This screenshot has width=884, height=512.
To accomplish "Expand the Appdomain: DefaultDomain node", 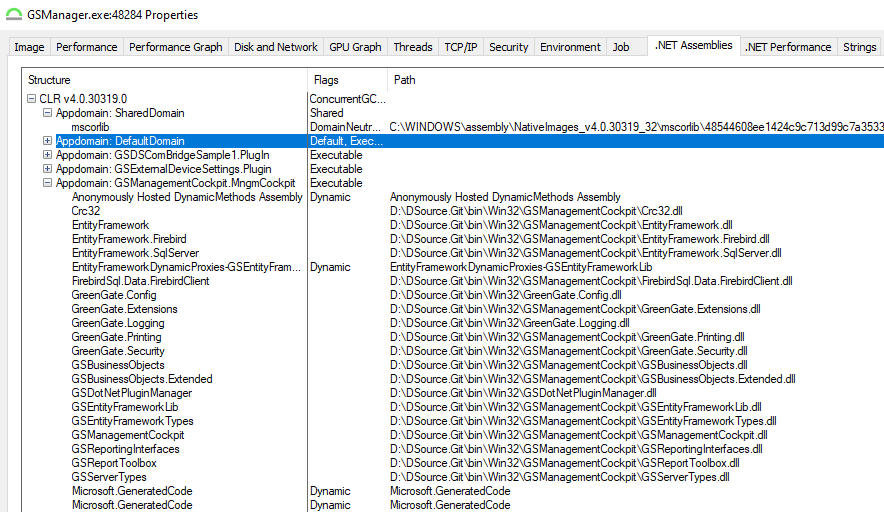I will pos(47,141).
